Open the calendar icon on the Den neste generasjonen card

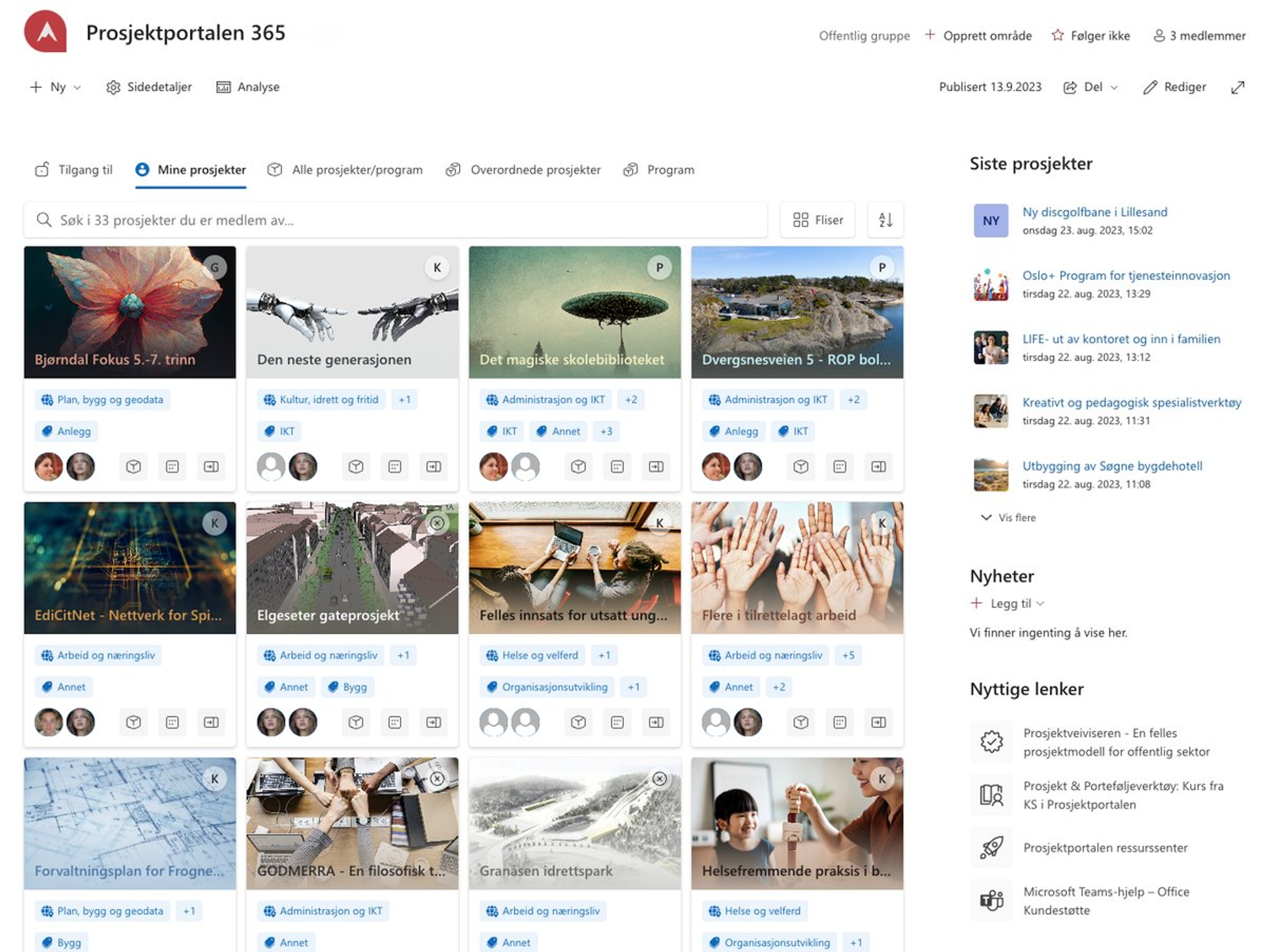[394, 466]
